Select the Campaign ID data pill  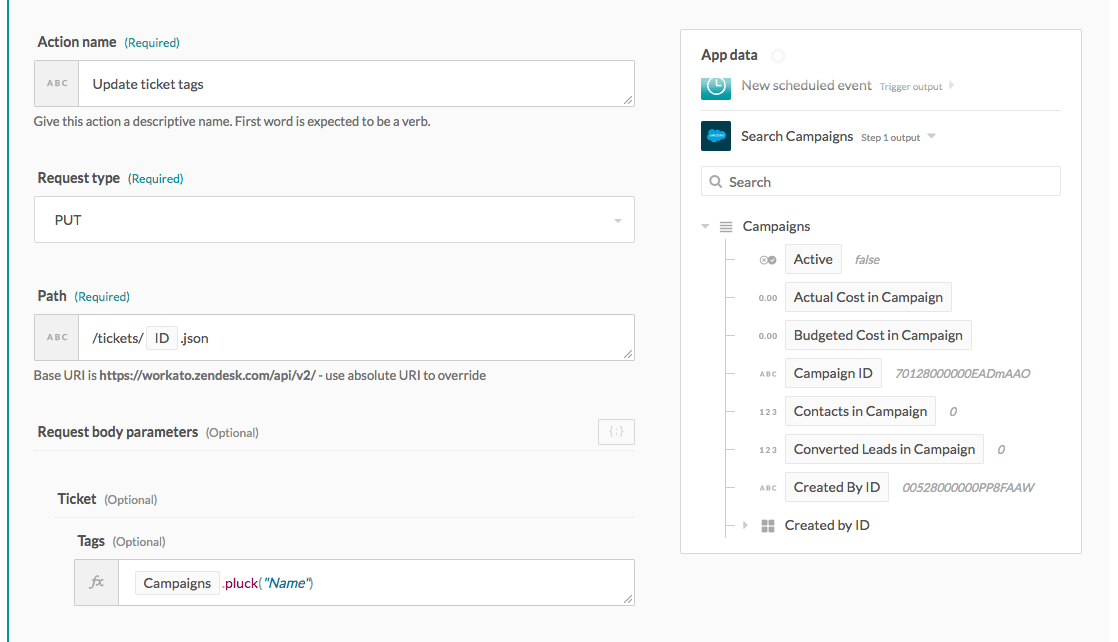[832, 374]
